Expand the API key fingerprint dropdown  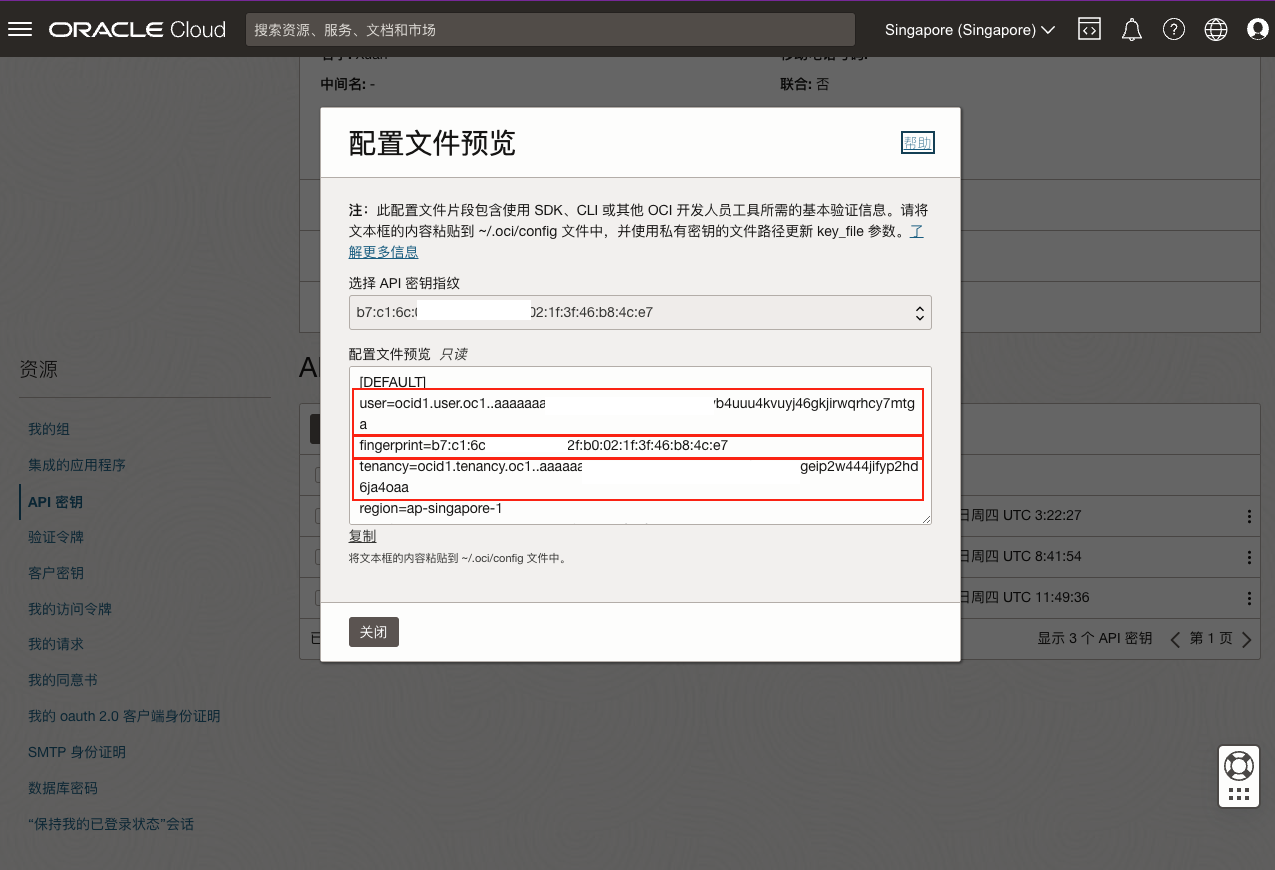[640, 313]
